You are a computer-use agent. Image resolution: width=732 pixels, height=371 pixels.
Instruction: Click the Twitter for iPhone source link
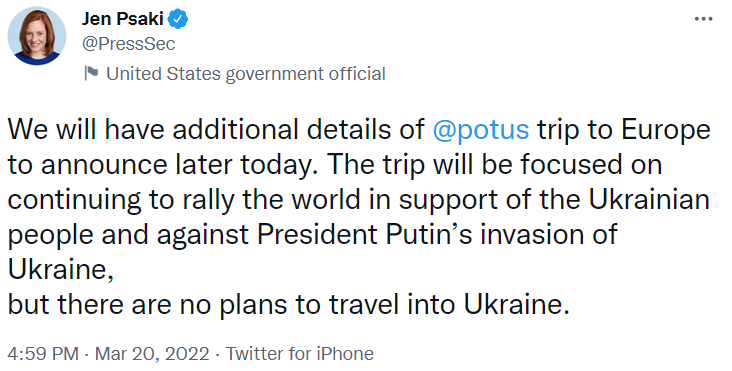(300, 354)
